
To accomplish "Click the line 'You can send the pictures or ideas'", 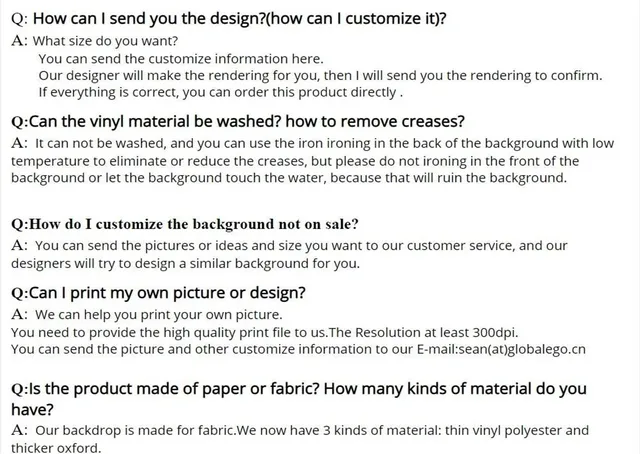I will tap(289, 246).
